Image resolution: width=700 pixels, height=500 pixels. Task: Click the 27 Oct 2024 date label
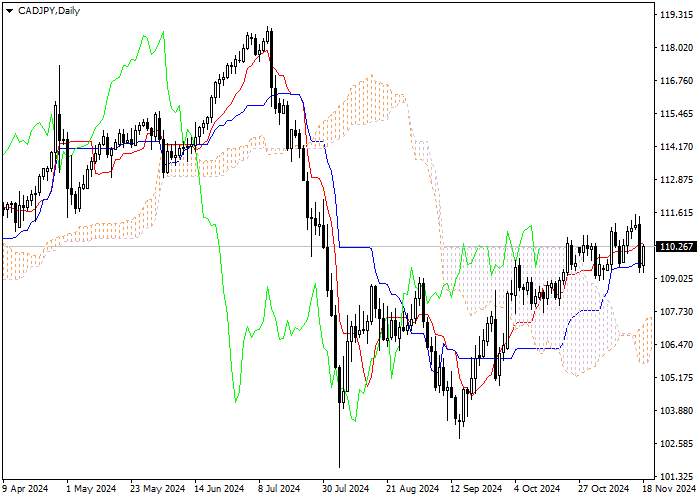(604, 488)
